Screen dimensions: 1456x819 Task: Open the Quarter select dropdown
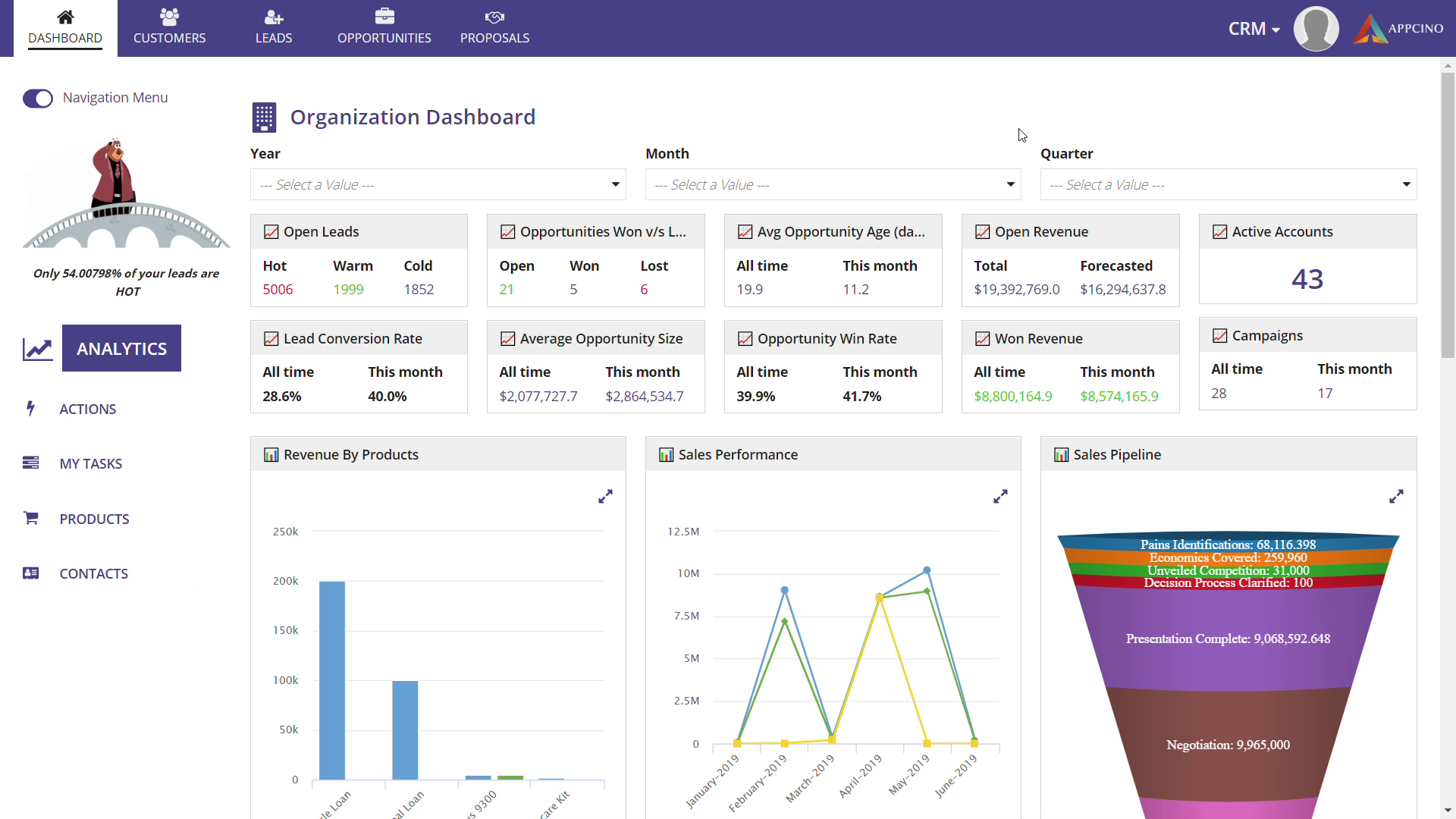coord(1228,185)
